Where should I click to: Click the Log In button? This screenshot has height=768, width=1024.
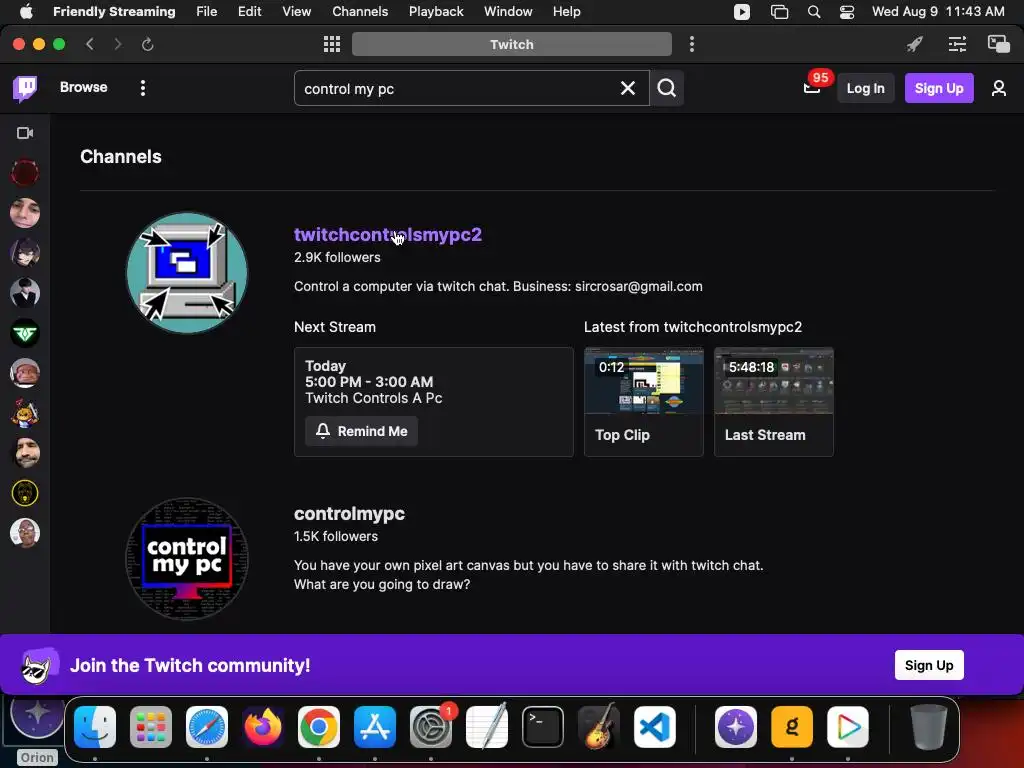865,88
